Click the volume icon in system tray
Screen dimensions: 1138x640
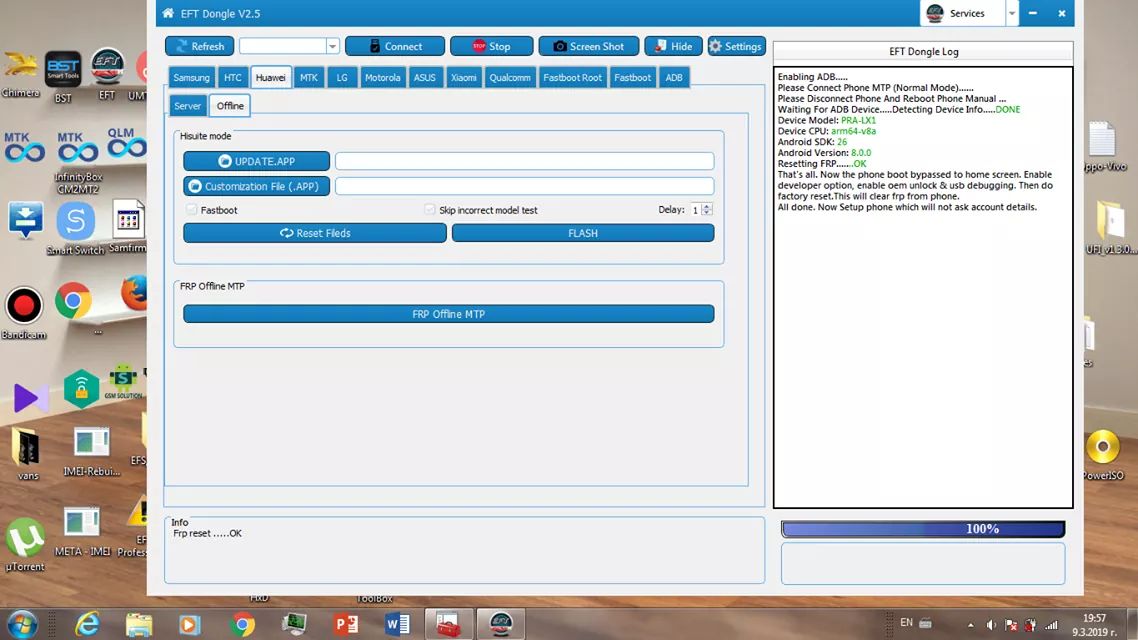(991, 625)
